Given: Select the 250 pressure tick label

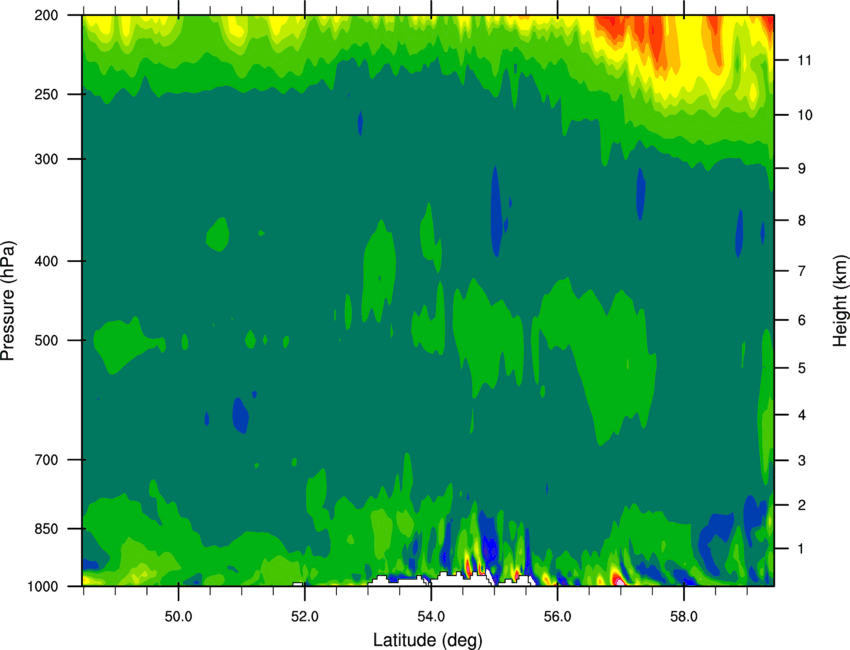Looking at the screenshot, I should point(47,94).
